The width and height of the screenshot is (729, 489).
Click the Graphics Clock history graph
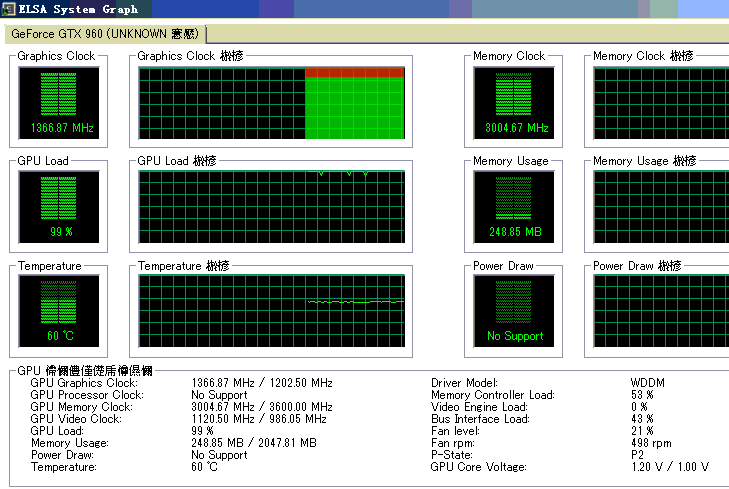coord(272,103)
